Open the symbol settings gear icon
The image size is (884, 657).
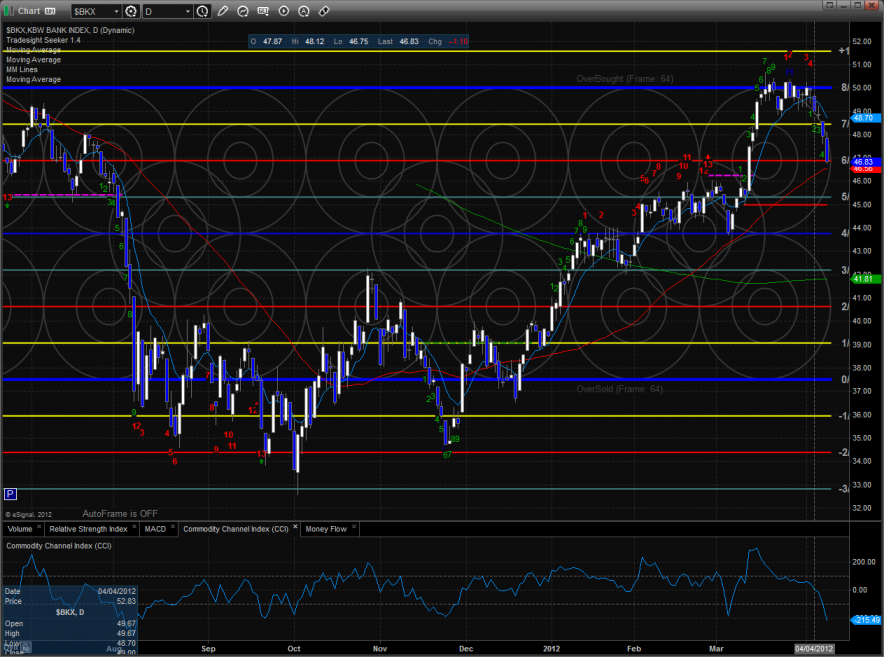pos(131,11)
